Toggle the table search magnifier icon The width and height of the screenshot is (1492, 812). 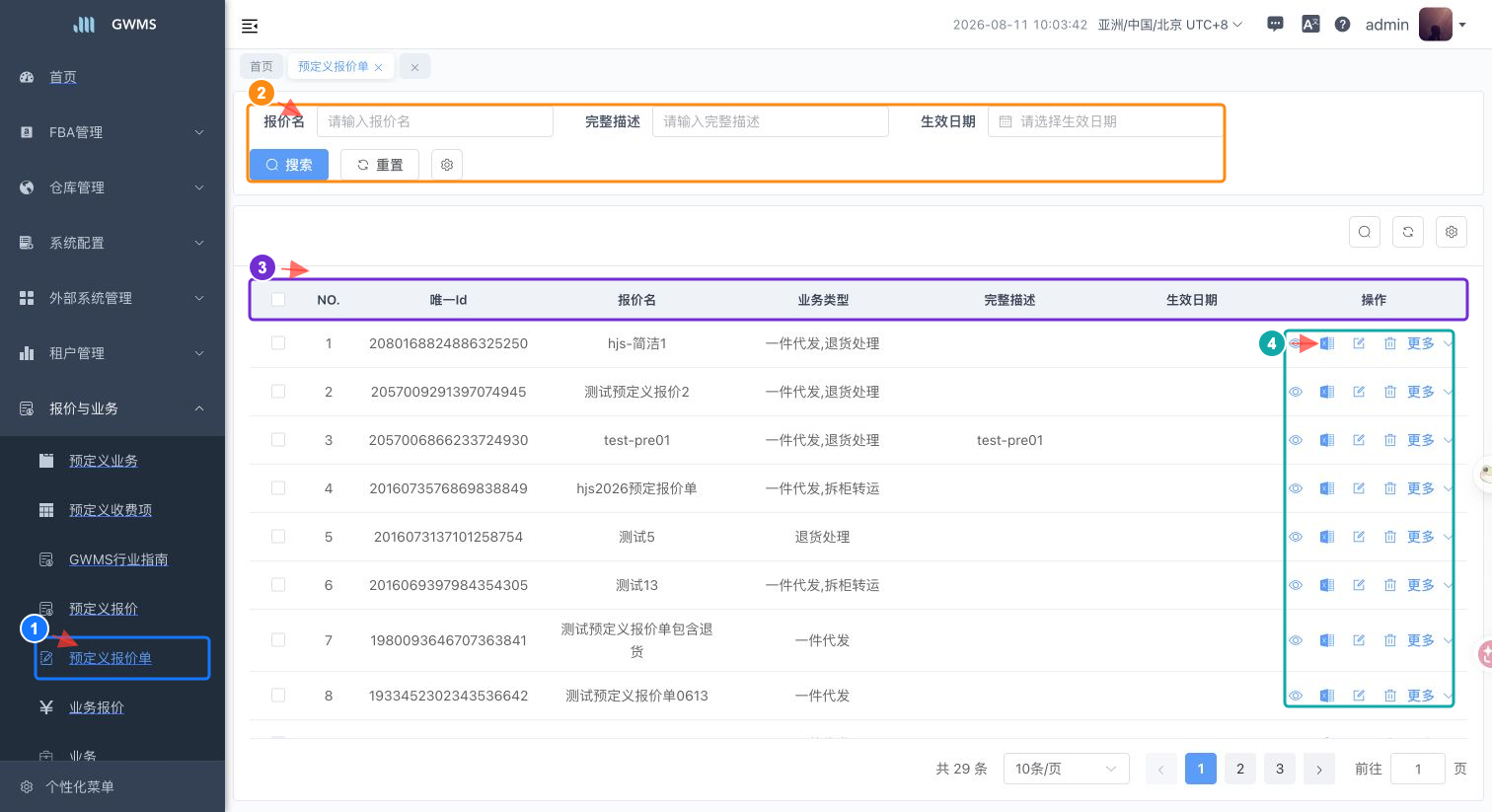click(1365, 232)
